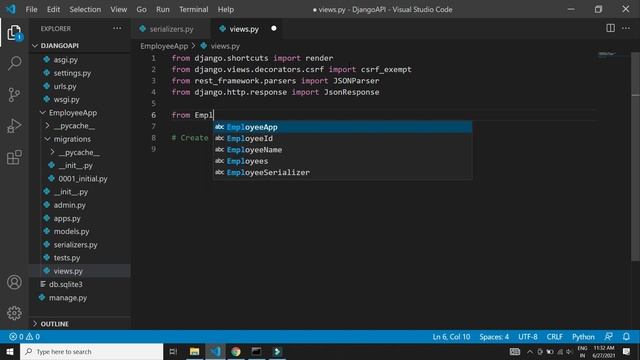
Task: Open the Selection menu
Action: click(x=85, y=9)
